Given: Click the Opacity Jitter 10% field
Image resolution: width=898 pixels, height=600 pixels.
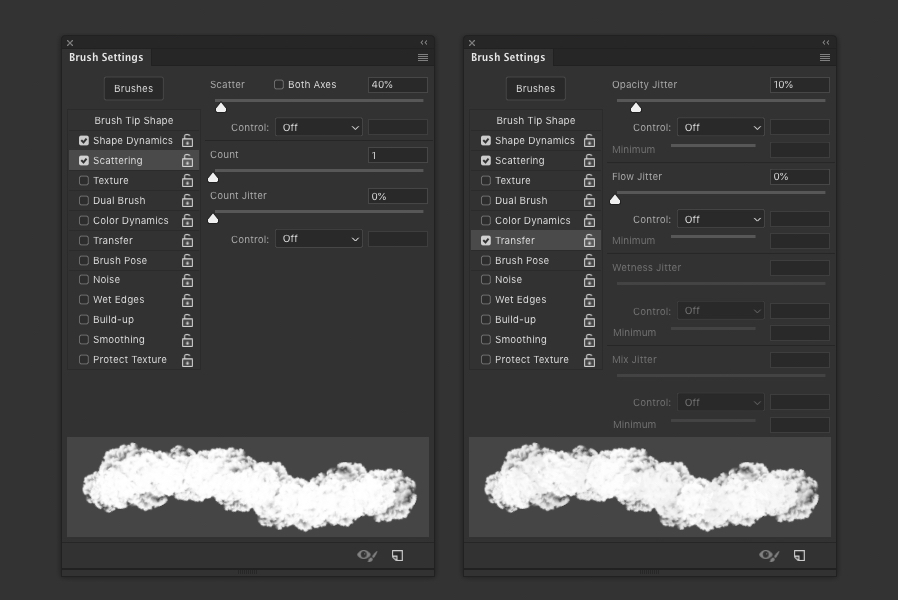Looking at the screenshot, I should point(799,85).
